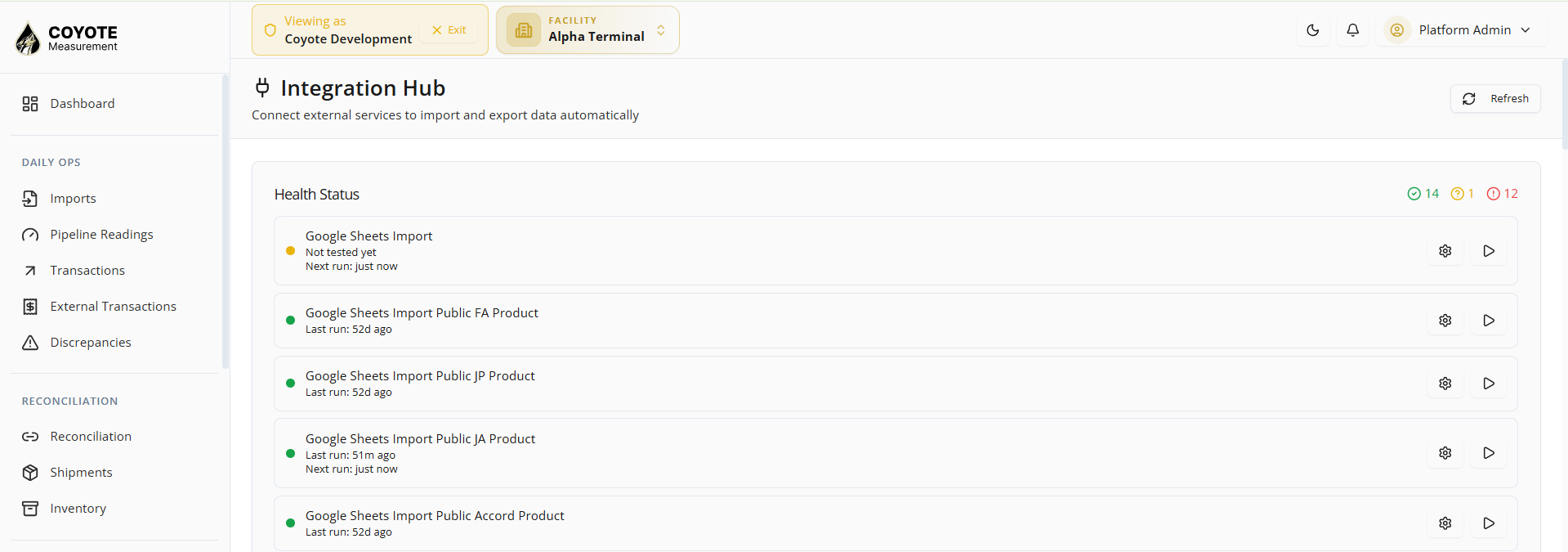Expand the Alpha Terminal facility selector
This screenshot has width=1568, height=552.
(587, 30)
